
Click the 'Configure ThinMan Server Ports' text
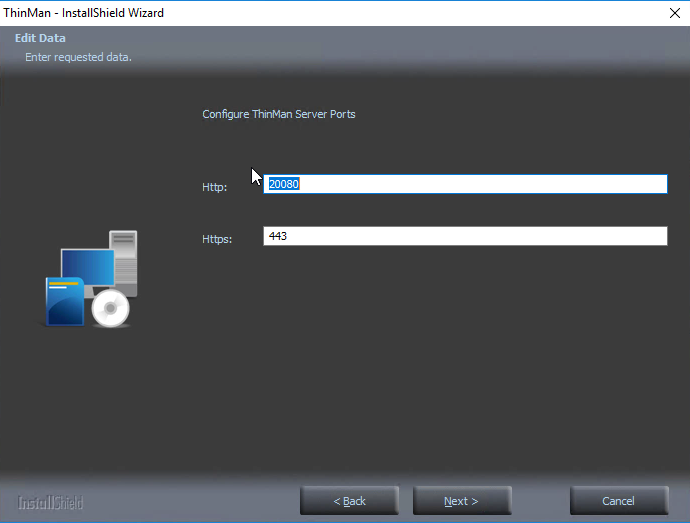click(279, 114)
